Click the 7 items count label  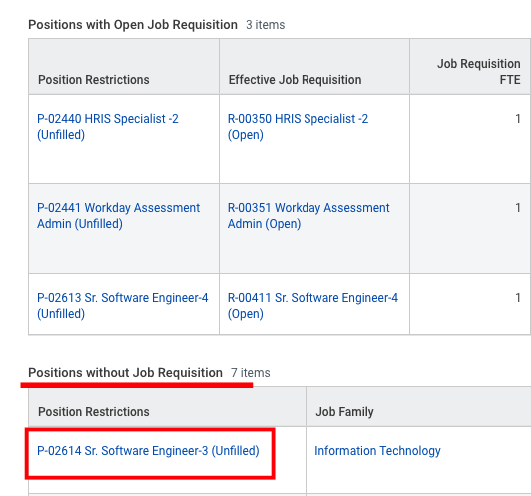251,372
